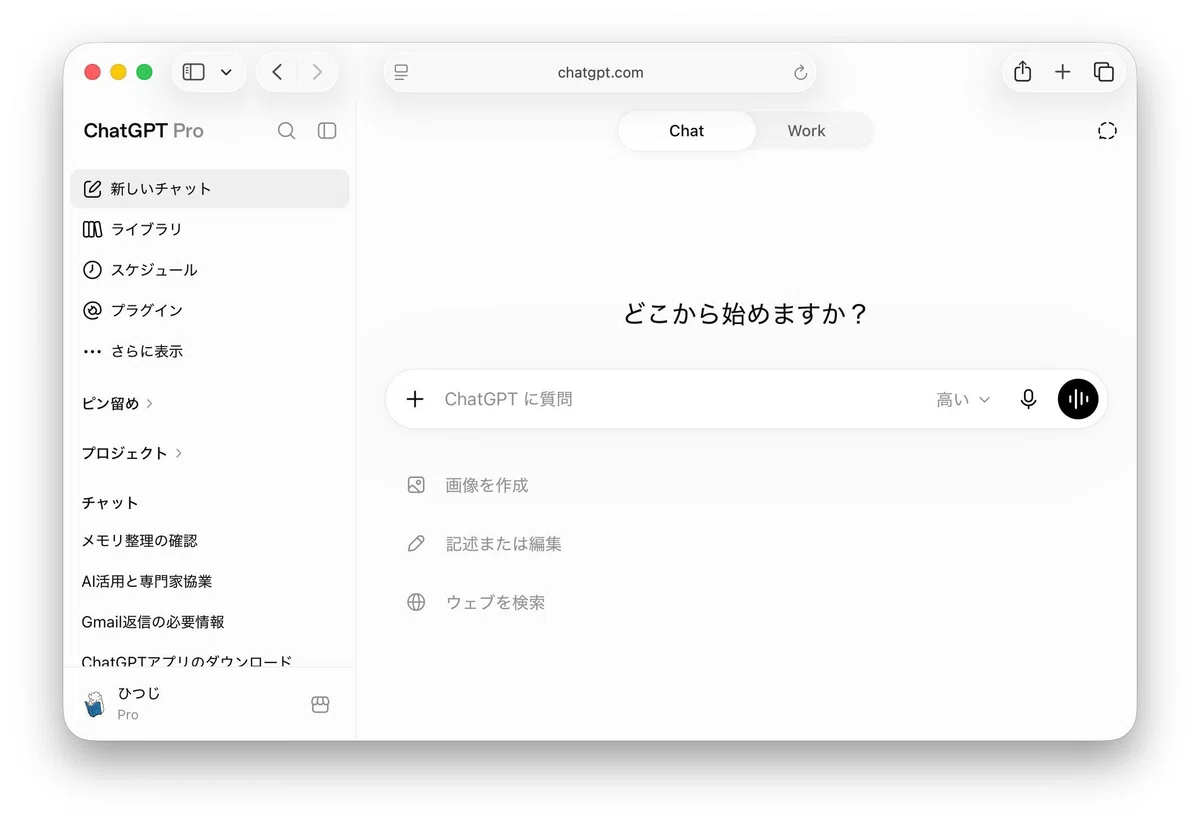Open 新しいチャット (new chat)
Image resolution: width=1200 pixels, height=824 pixels.
209,189
